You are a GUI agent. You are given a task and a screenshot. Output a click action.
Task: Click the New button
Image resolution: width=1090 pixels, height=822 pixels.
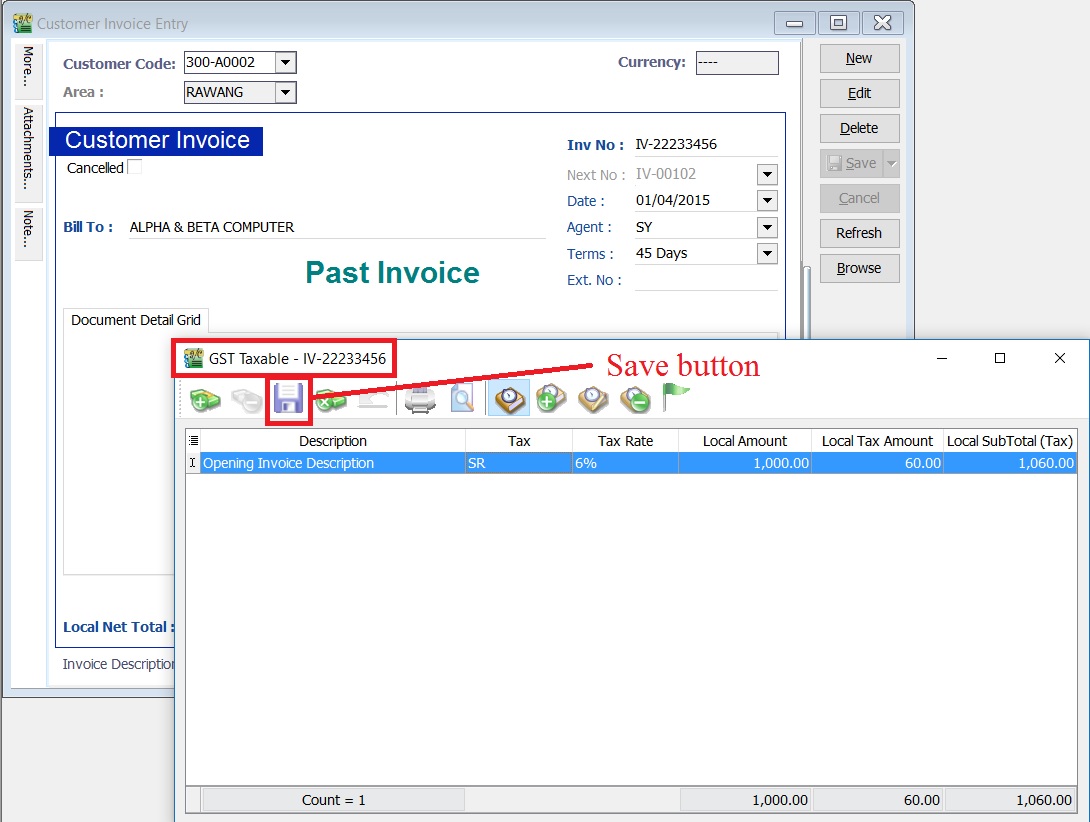[859, 58]
